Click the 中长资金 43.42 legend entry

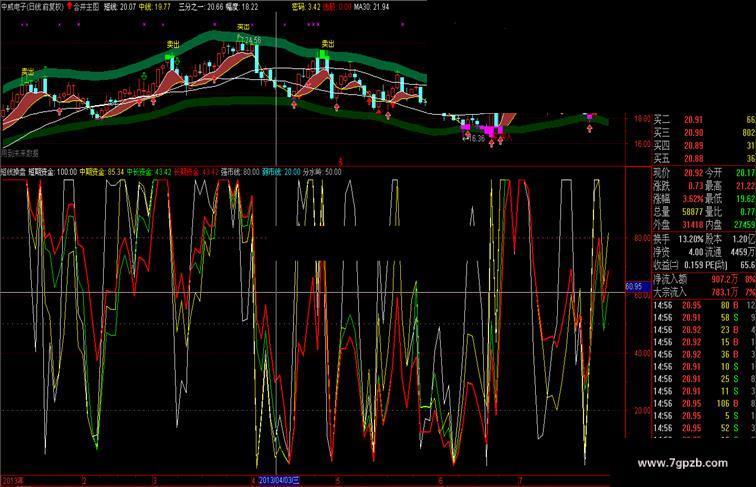click(148, 172)
